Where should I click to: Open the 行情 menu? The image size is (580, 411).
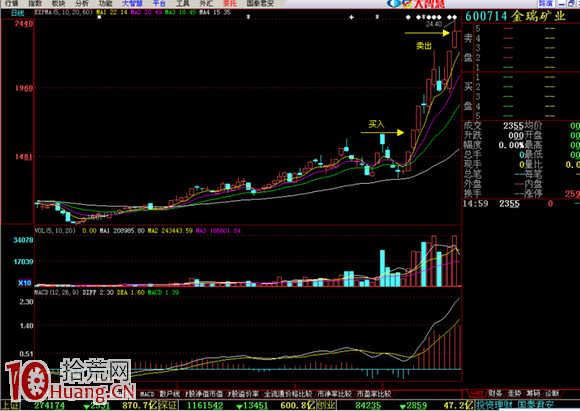click(x=11, y=3)
